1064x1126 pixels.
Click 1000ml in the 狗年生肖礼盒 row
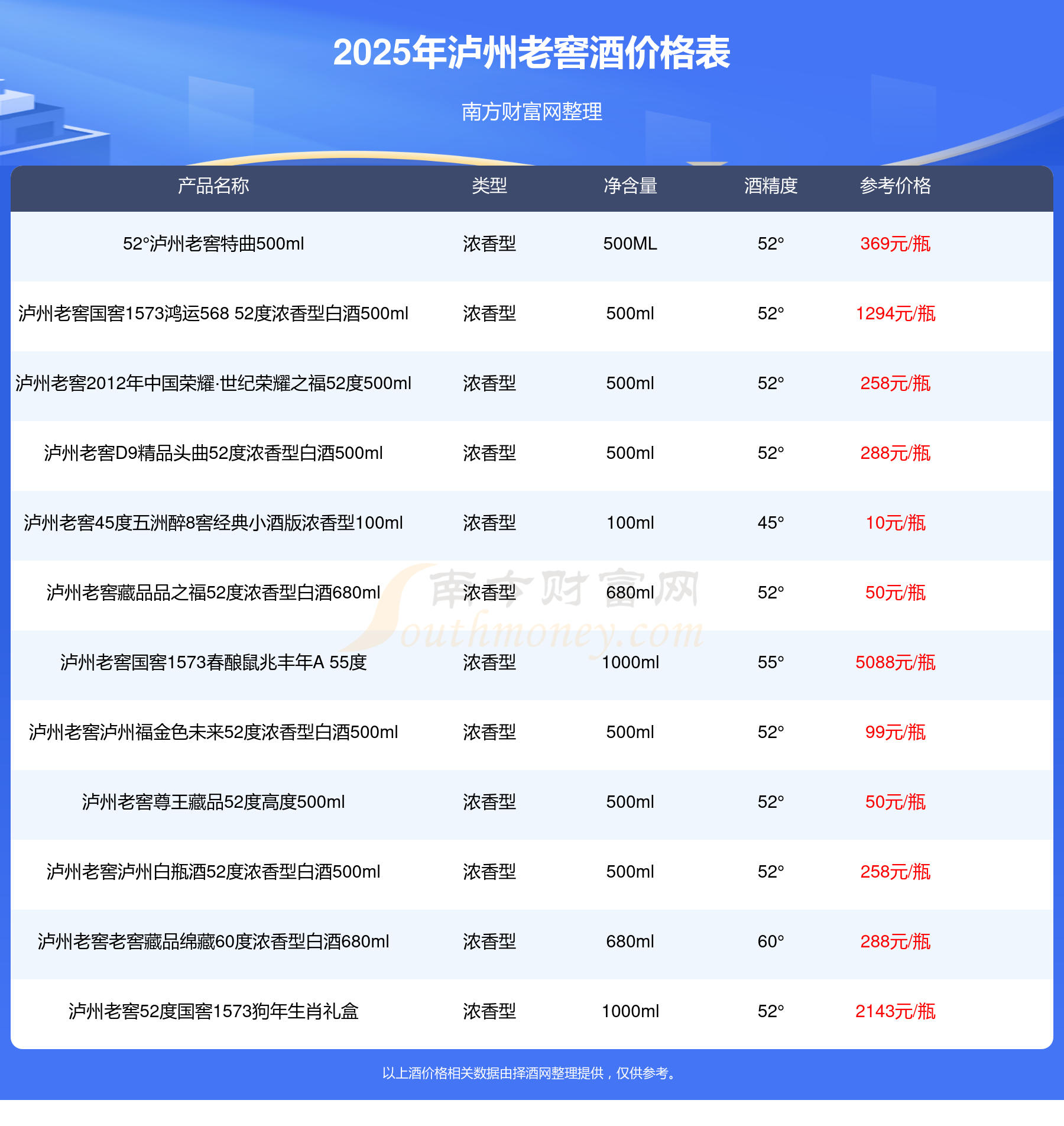tap(630, 1011)
